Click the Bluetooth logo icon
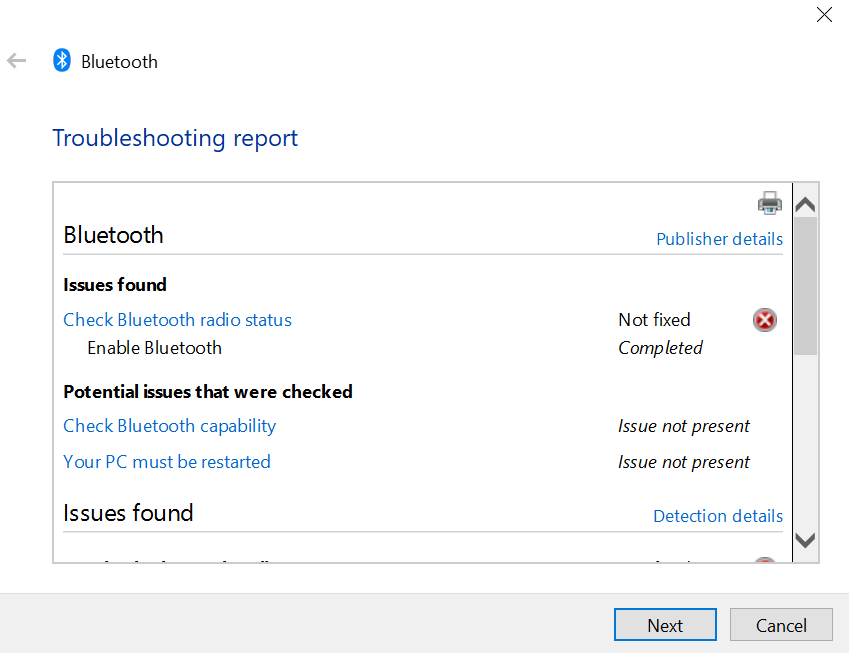Screen dimensions: 849x653 tap(62, 60)
